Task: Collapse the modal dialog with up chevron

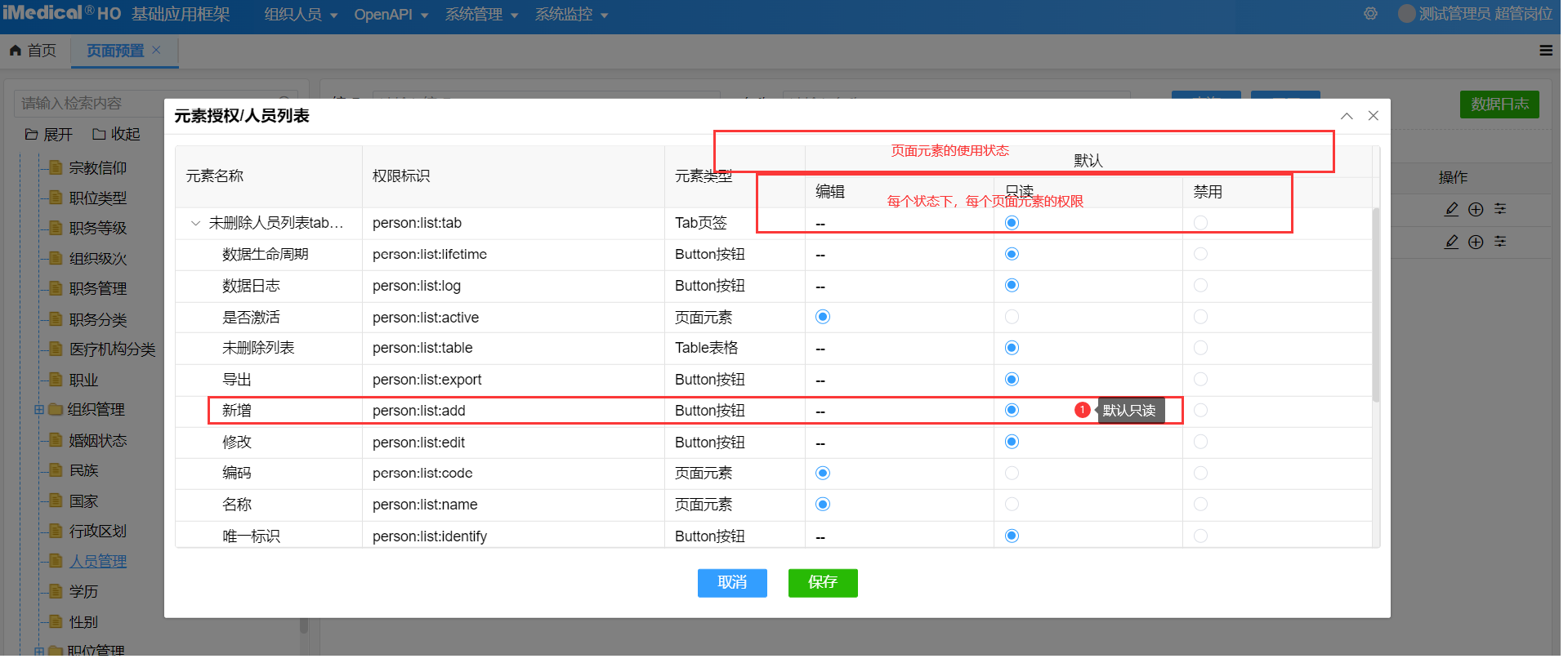Action: pyautogui.click(x=1347, y=116)
